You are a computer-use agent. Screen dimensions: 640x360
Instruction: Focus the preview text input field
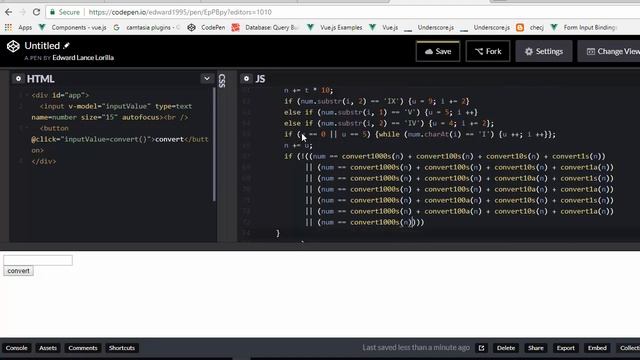coord(38,260)
